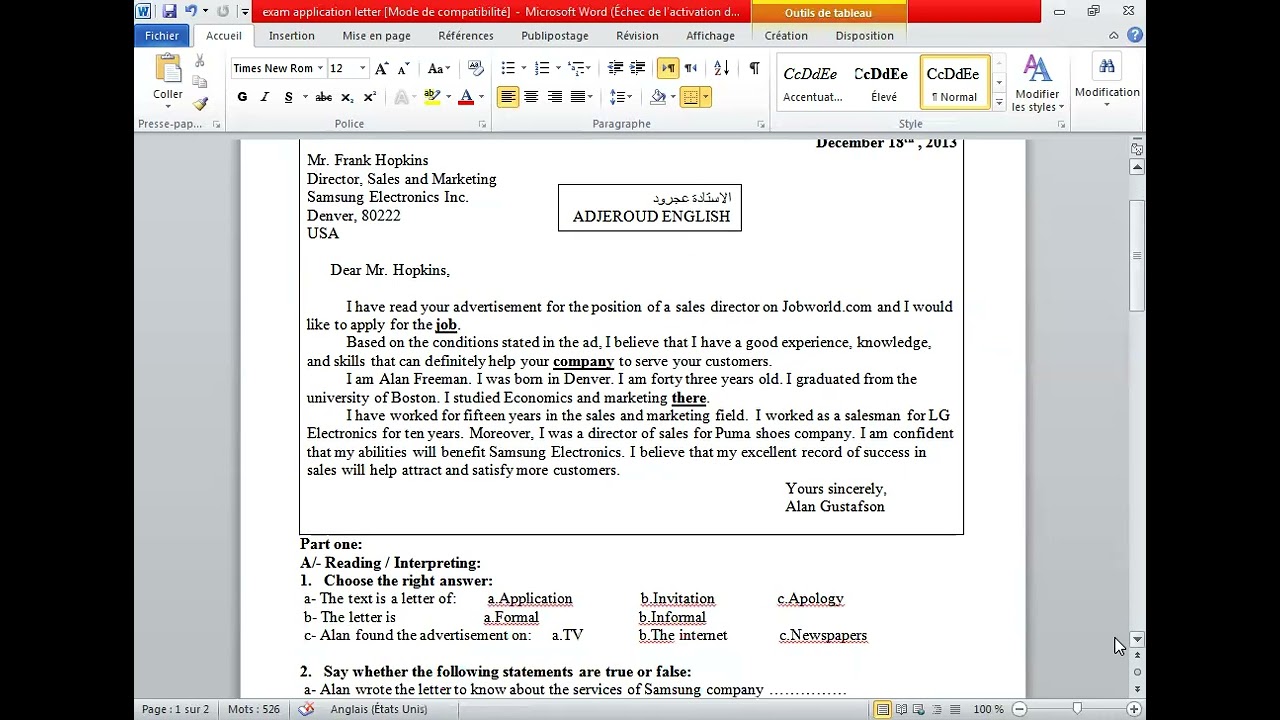
Task: Check proofing errors icon in status bar
Action: click(307, 709)
